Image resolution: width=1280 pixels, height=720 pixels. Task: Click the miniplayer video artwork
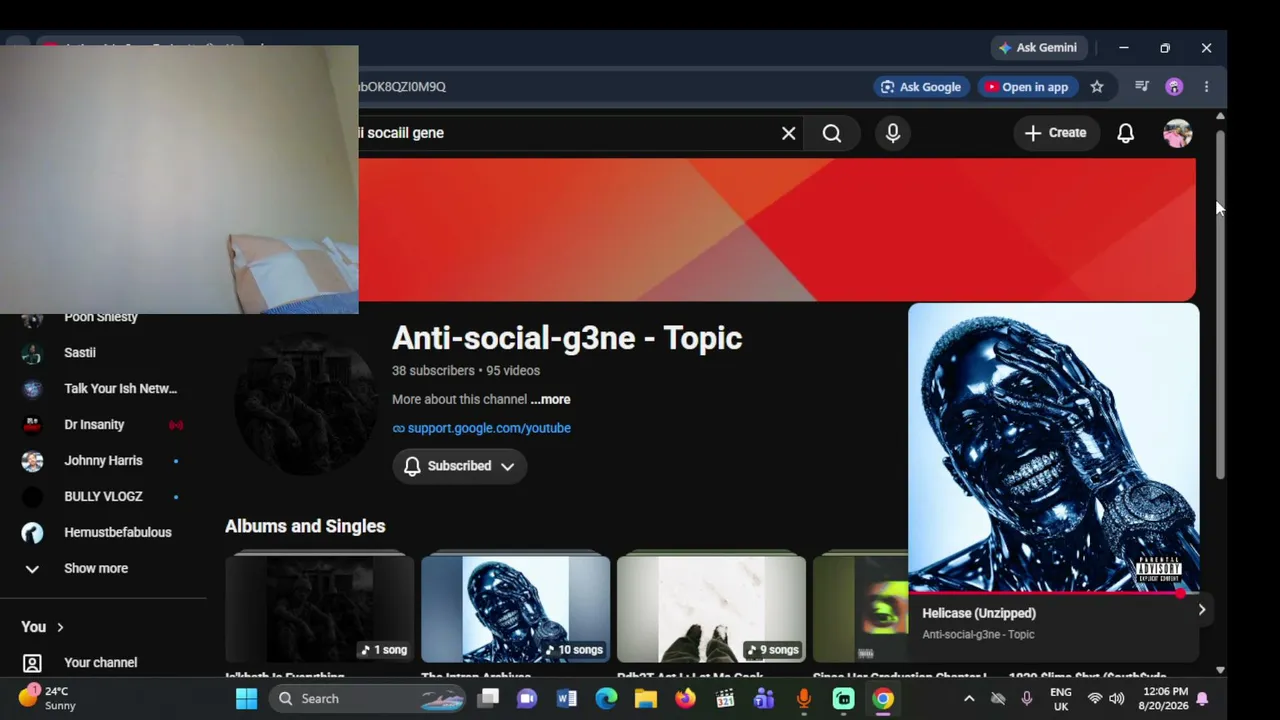(x=1053, y=448)
